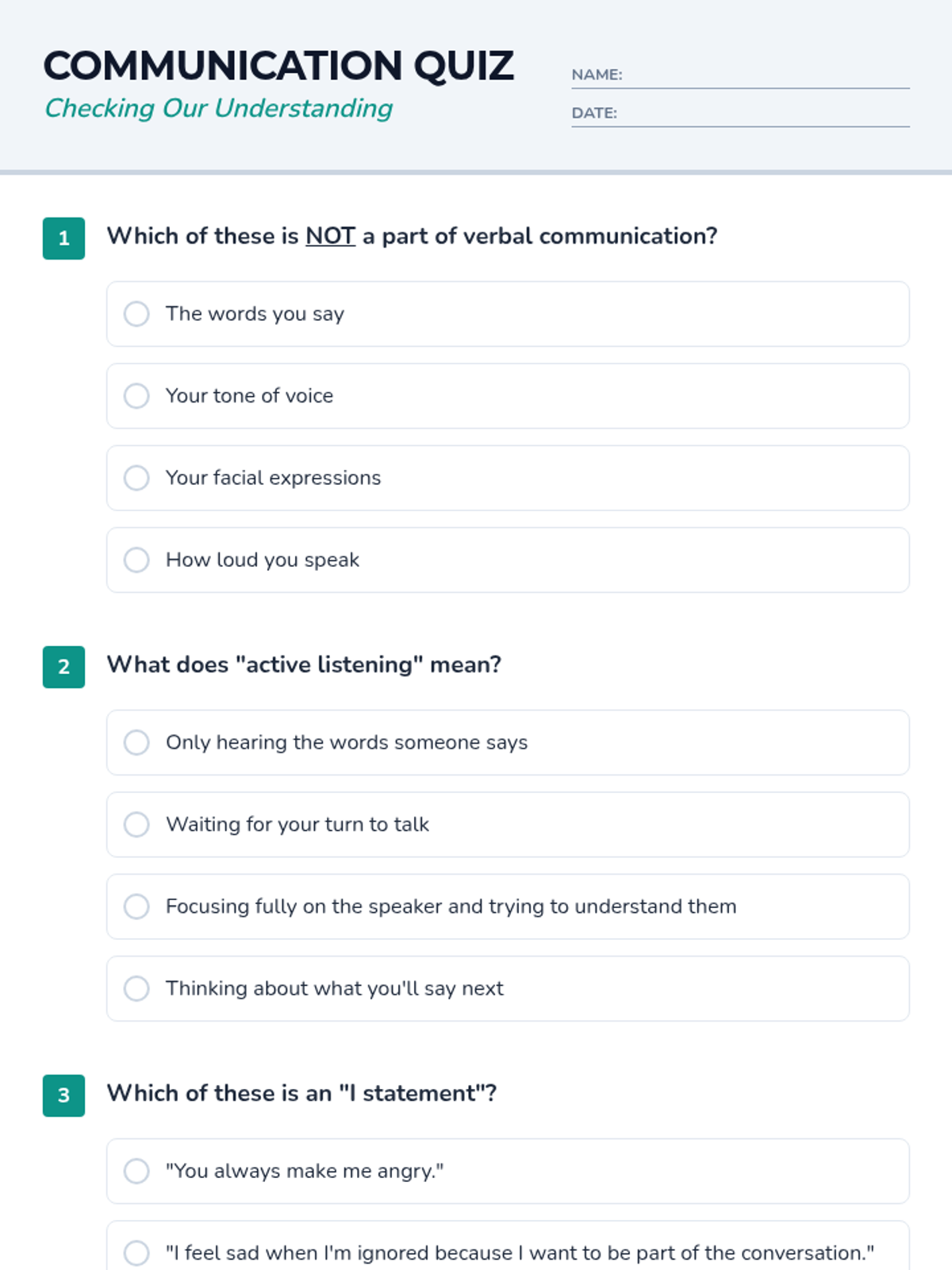952x1270 pixels.
Task: Click the question 1 number badge
Action: [x=63, y=238]
